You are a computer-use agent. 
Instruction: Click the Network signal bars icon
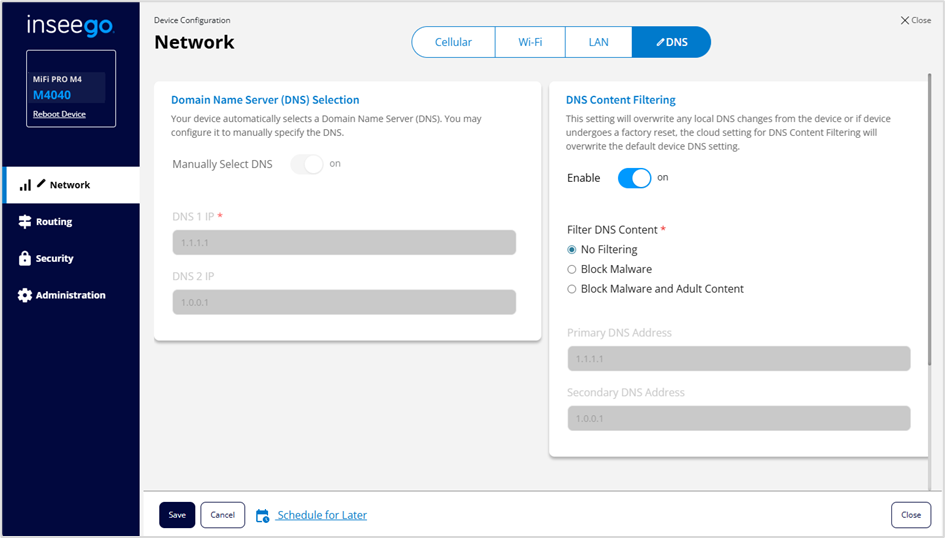[x=25, y=185]
